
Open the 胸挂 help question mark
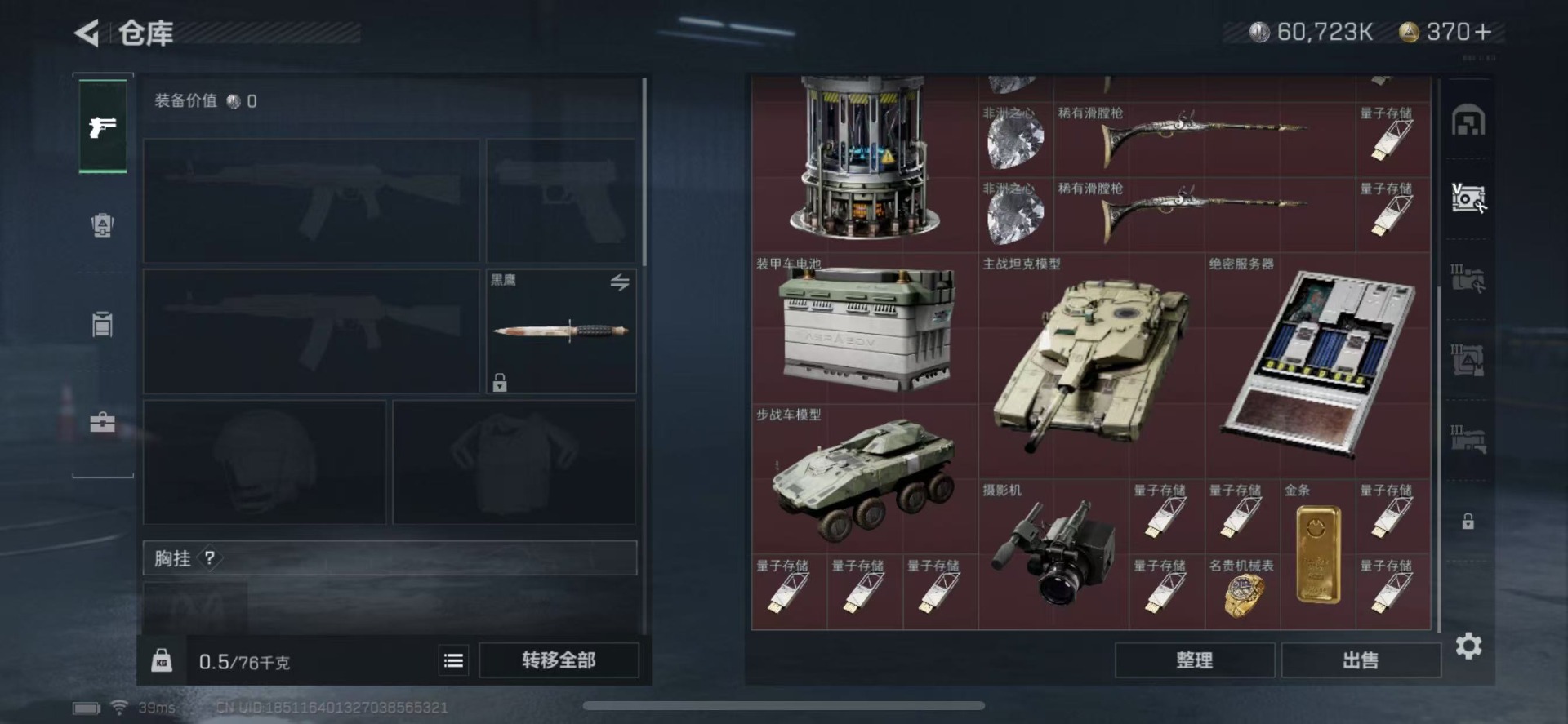coord(210,558)
